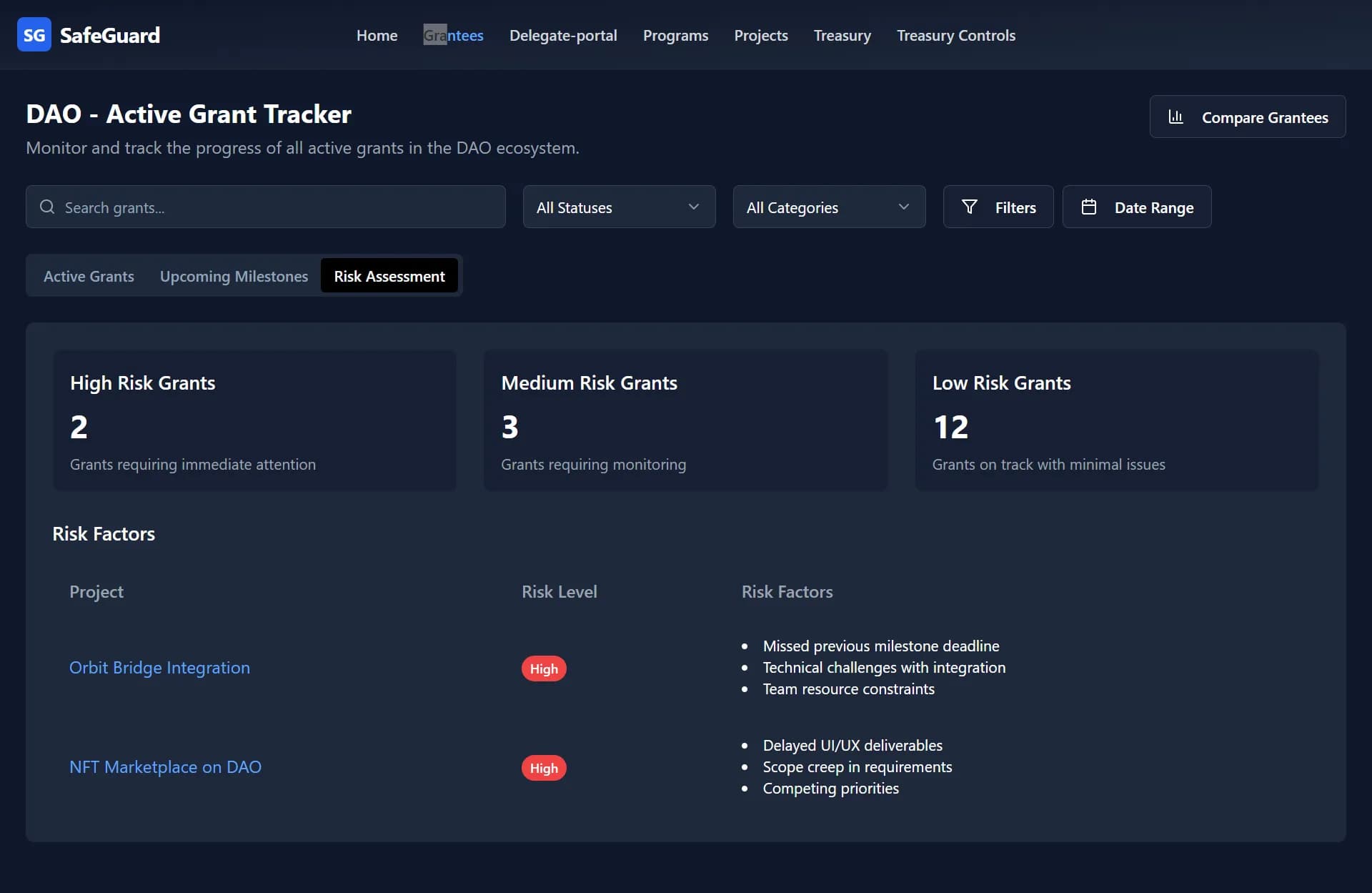Navigate to Programs
The width and height of the screenshot is (1372, 893).
(x=675, y=35)
